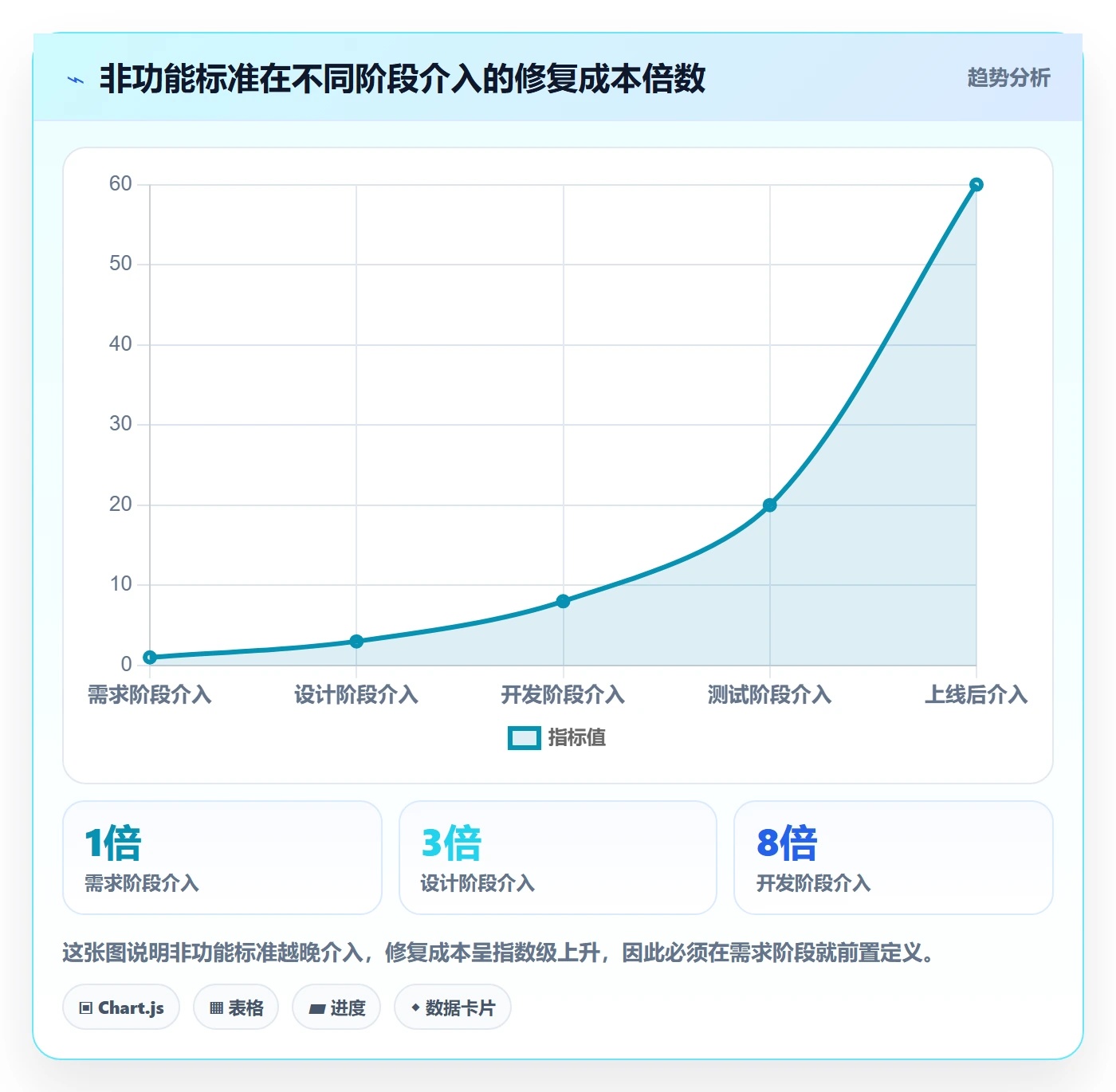Click the 进度 tag chip
The width and height of the screenshot is (1116, 1092).
coord(336,1008)
